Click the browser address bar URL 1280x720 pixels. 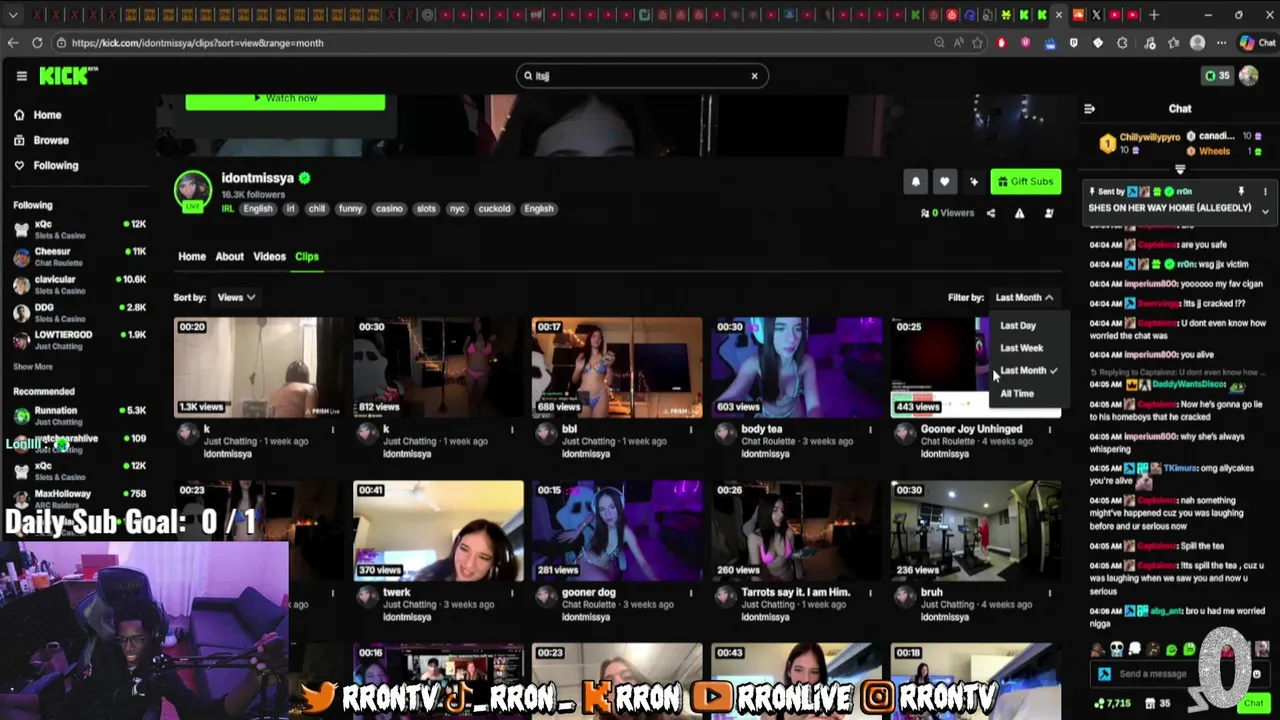[197, 43]
